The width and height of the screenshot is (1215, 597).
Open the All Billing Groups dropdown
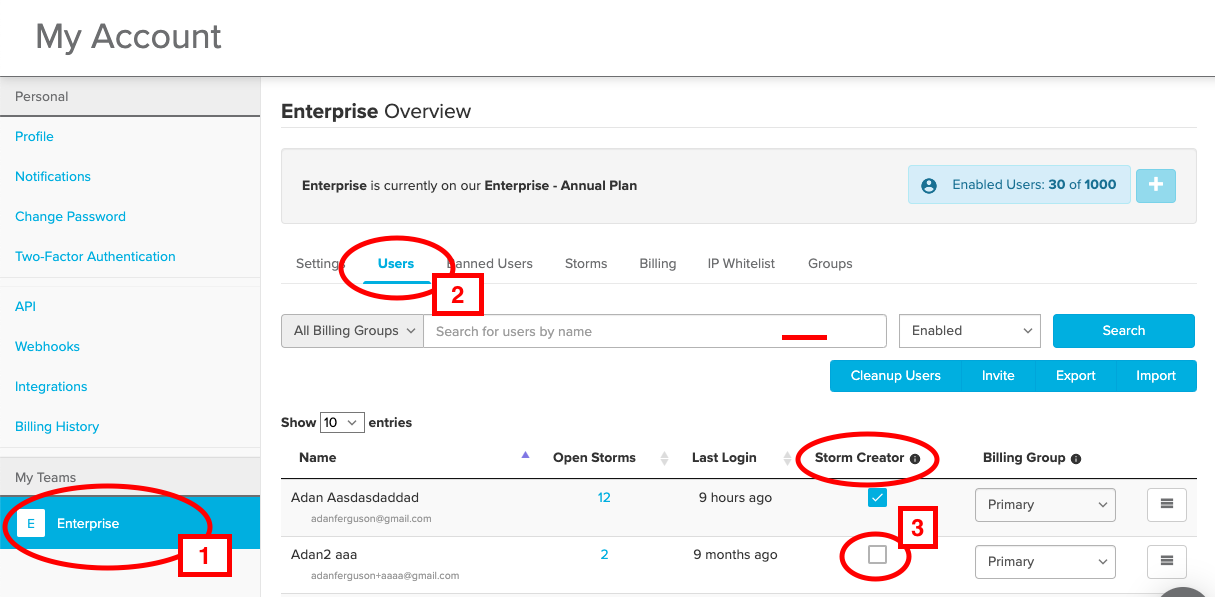coord(352,331)
